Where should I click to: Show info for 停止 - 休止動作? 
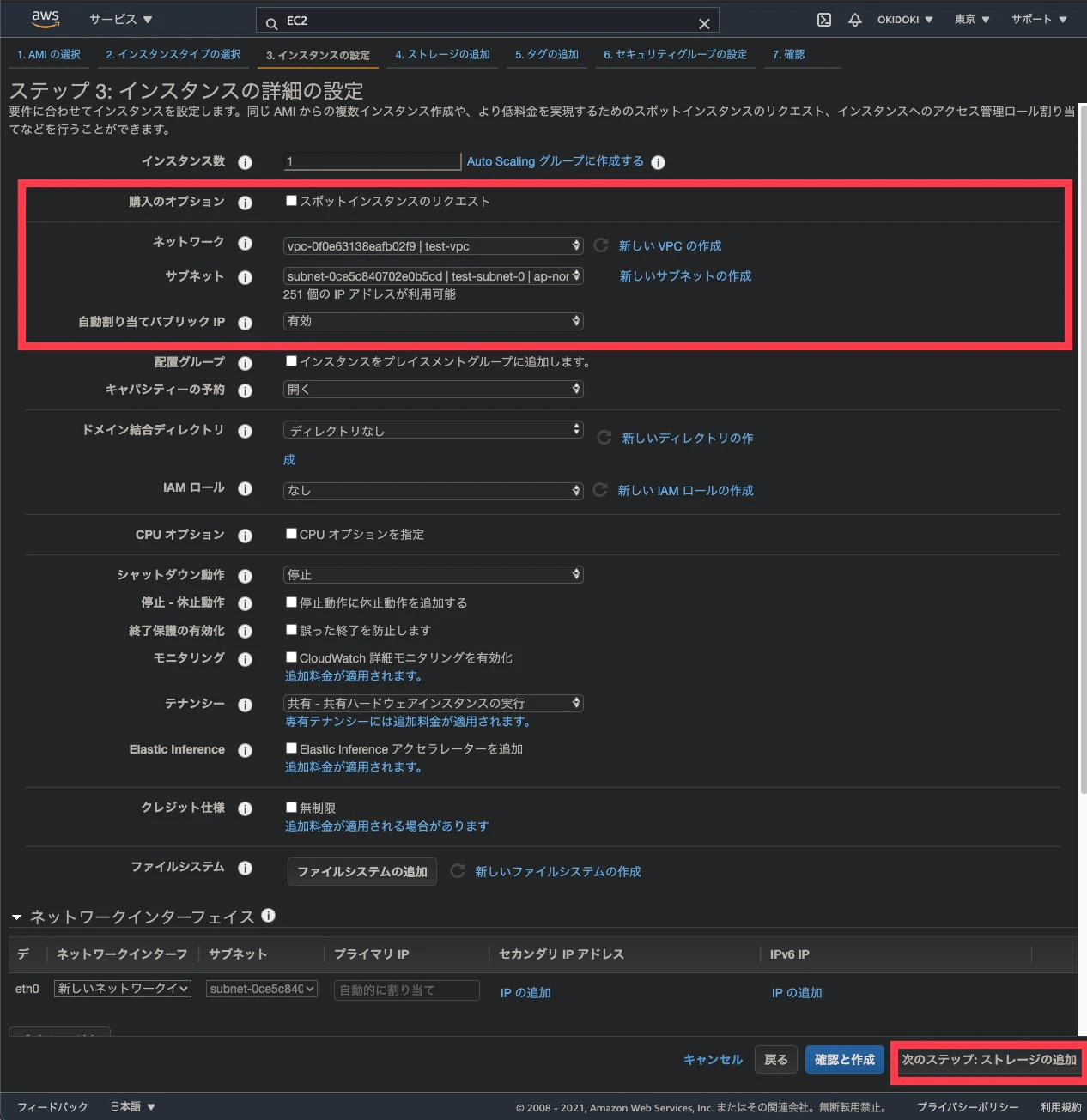pyautogui.click(x=245, y=603)
